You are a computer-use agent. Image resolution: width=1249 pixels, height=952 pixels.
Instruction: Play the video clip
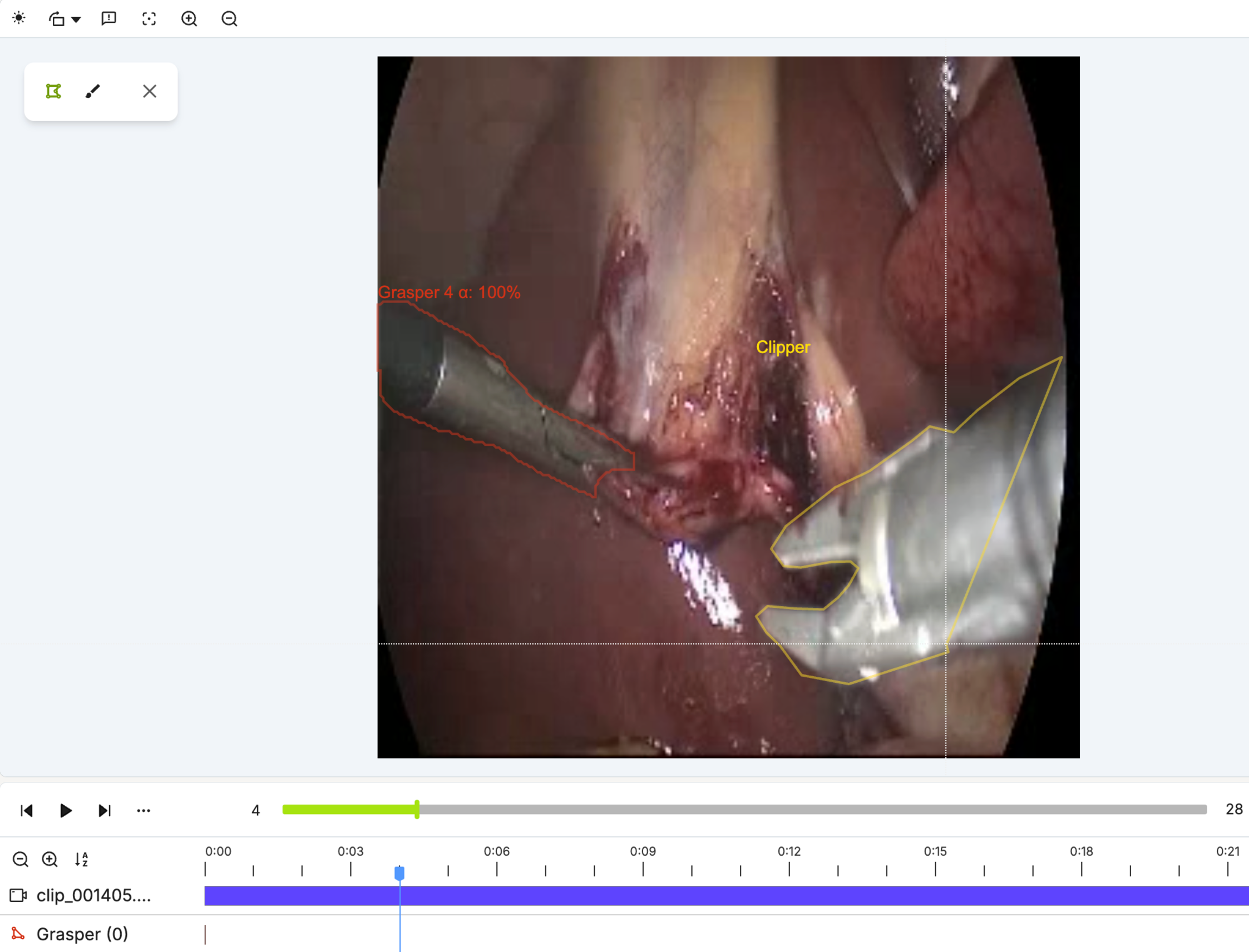[x=66, y=810]
